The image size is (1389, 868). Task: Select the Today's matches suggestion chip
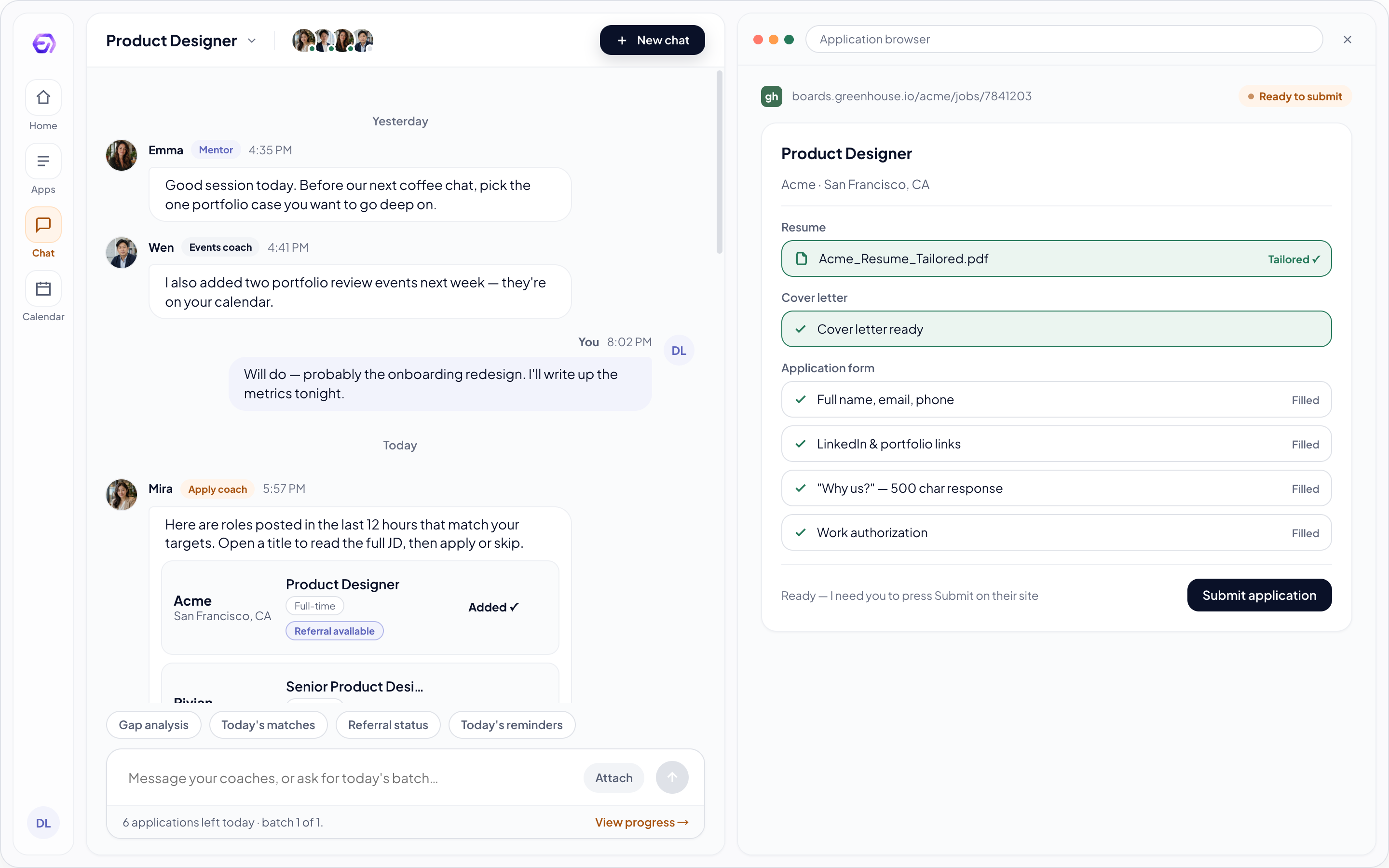coord(268,725)
